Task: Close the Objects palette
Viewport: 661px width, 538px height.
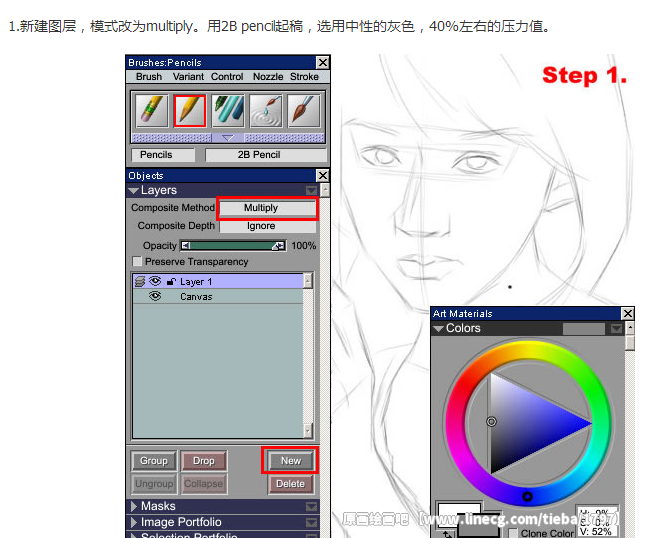Action: 322,175
